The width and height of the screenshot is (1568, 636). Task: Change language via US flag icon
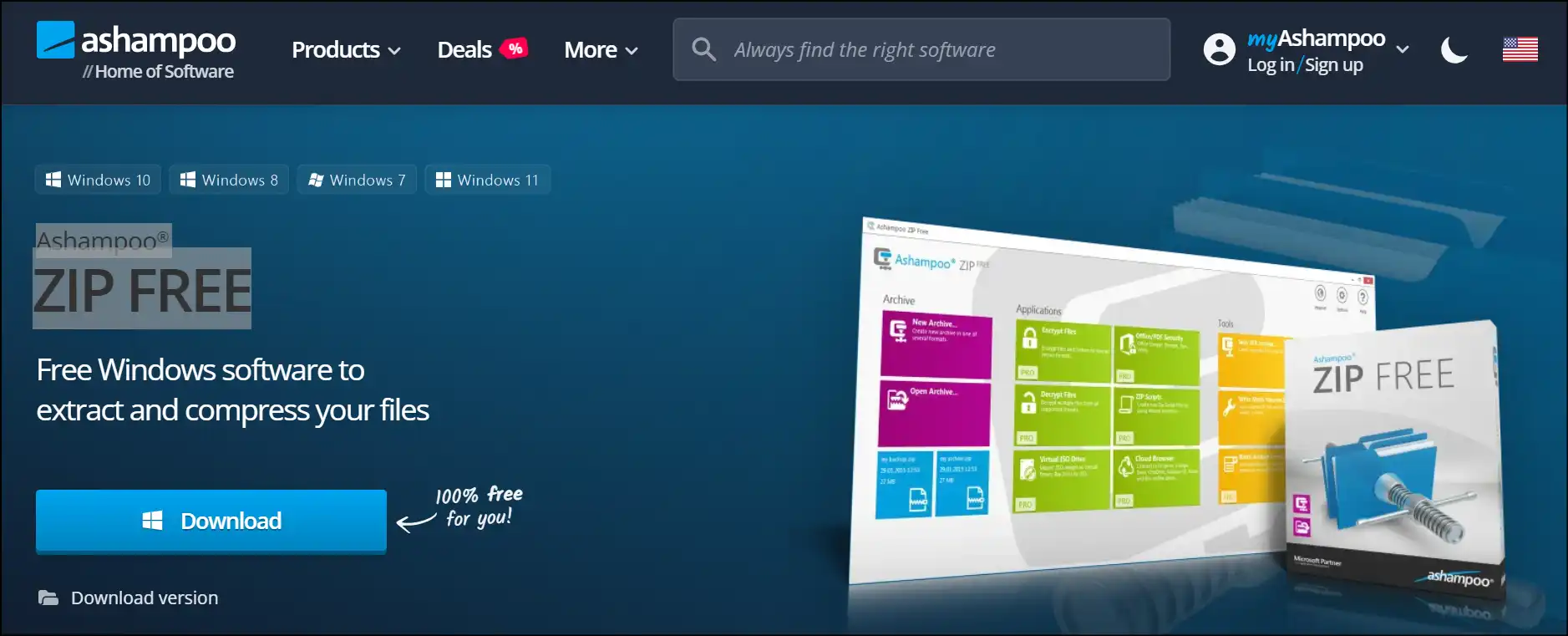click(x=1520, y=49)
